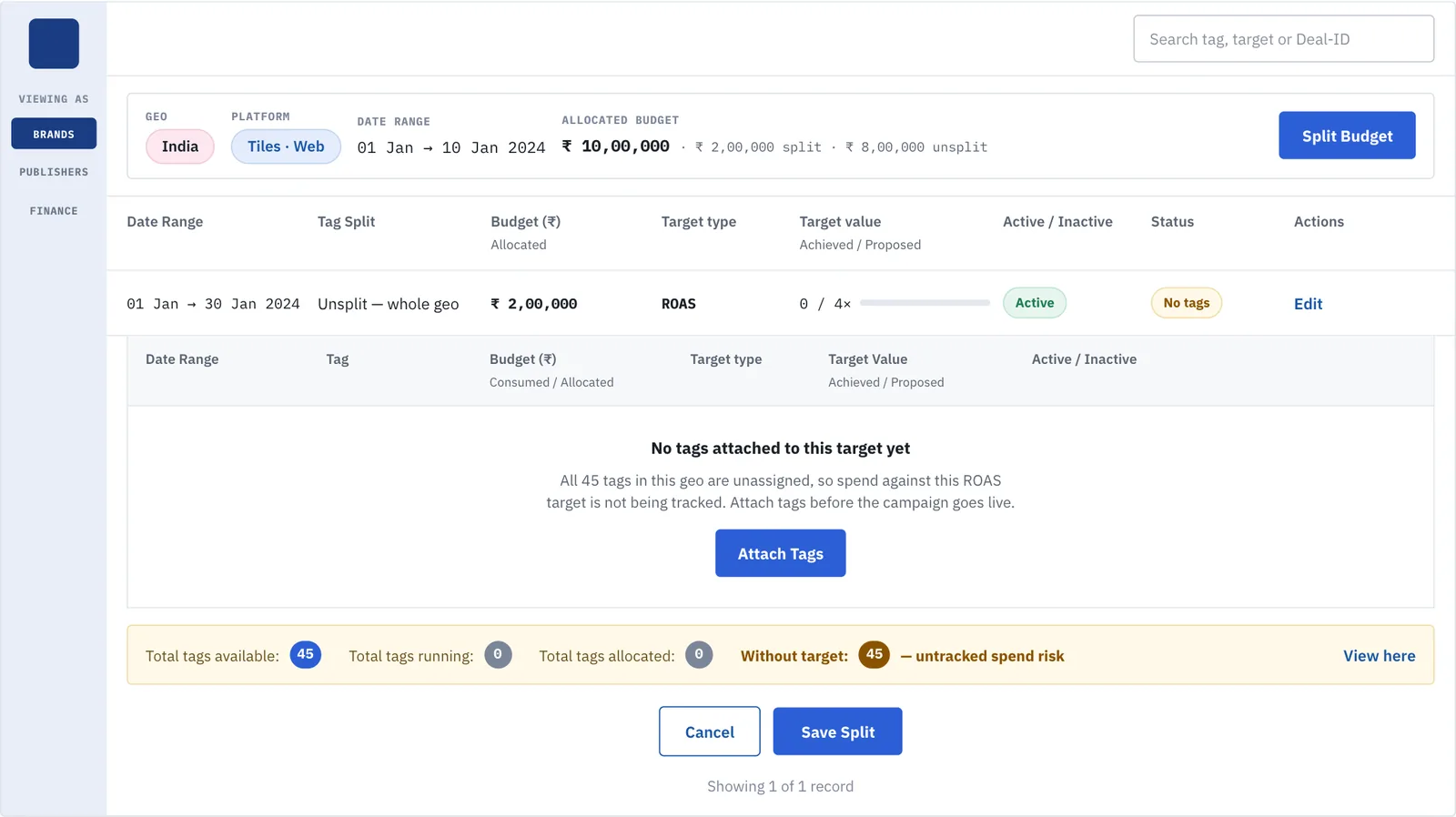Viewport: 1456px width, 817px height.
Task: Click the India geo chip
Action: point(180,146)
